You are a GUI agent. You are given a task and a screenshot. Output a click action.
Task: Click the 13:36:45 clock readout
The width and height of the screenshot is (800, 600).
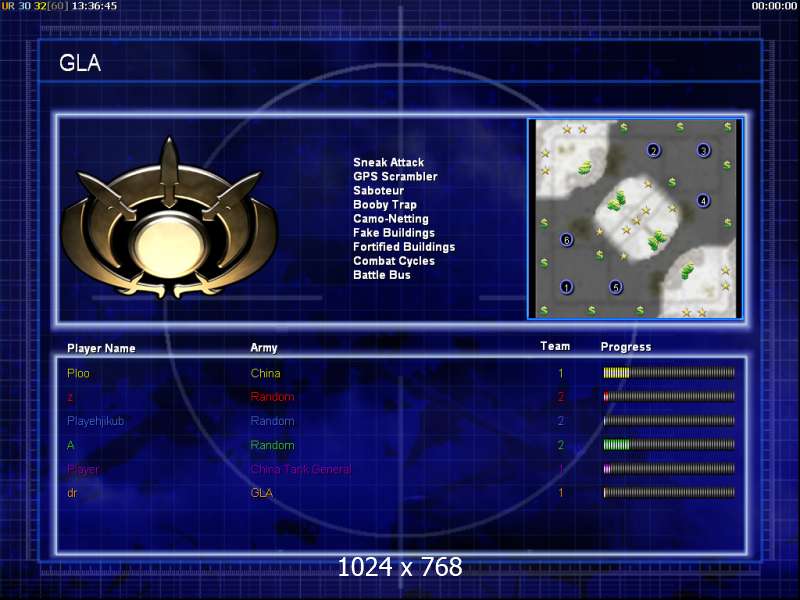(x=94, y=6)
